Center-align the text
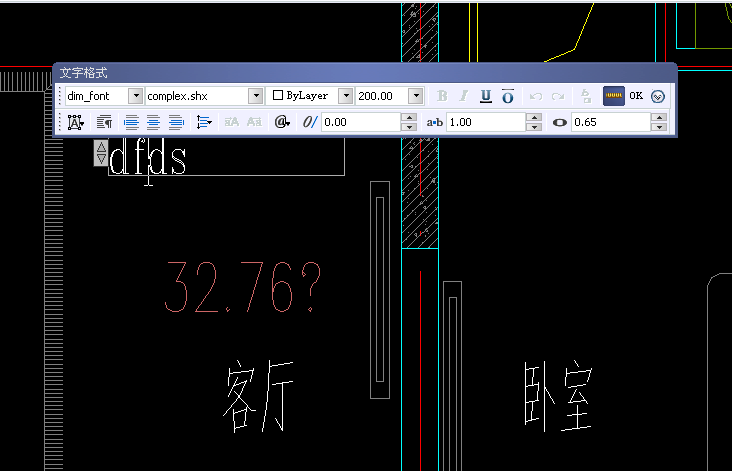732x471 pixels. (x=153, y=122)
